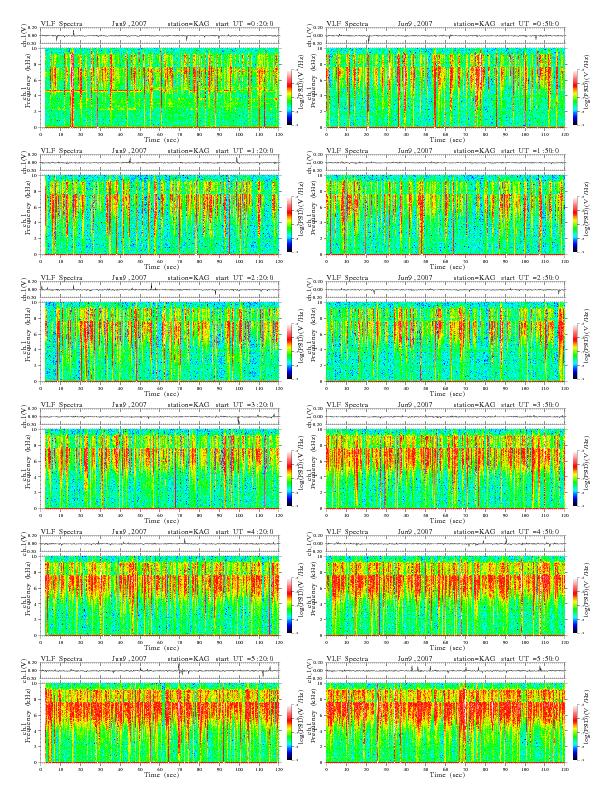Image resolution: width=612 pixels, height=792 pixels.
Task: Click the PSD color bar beside the 4:20:0 spectrogram
Action: pos(289,605)
